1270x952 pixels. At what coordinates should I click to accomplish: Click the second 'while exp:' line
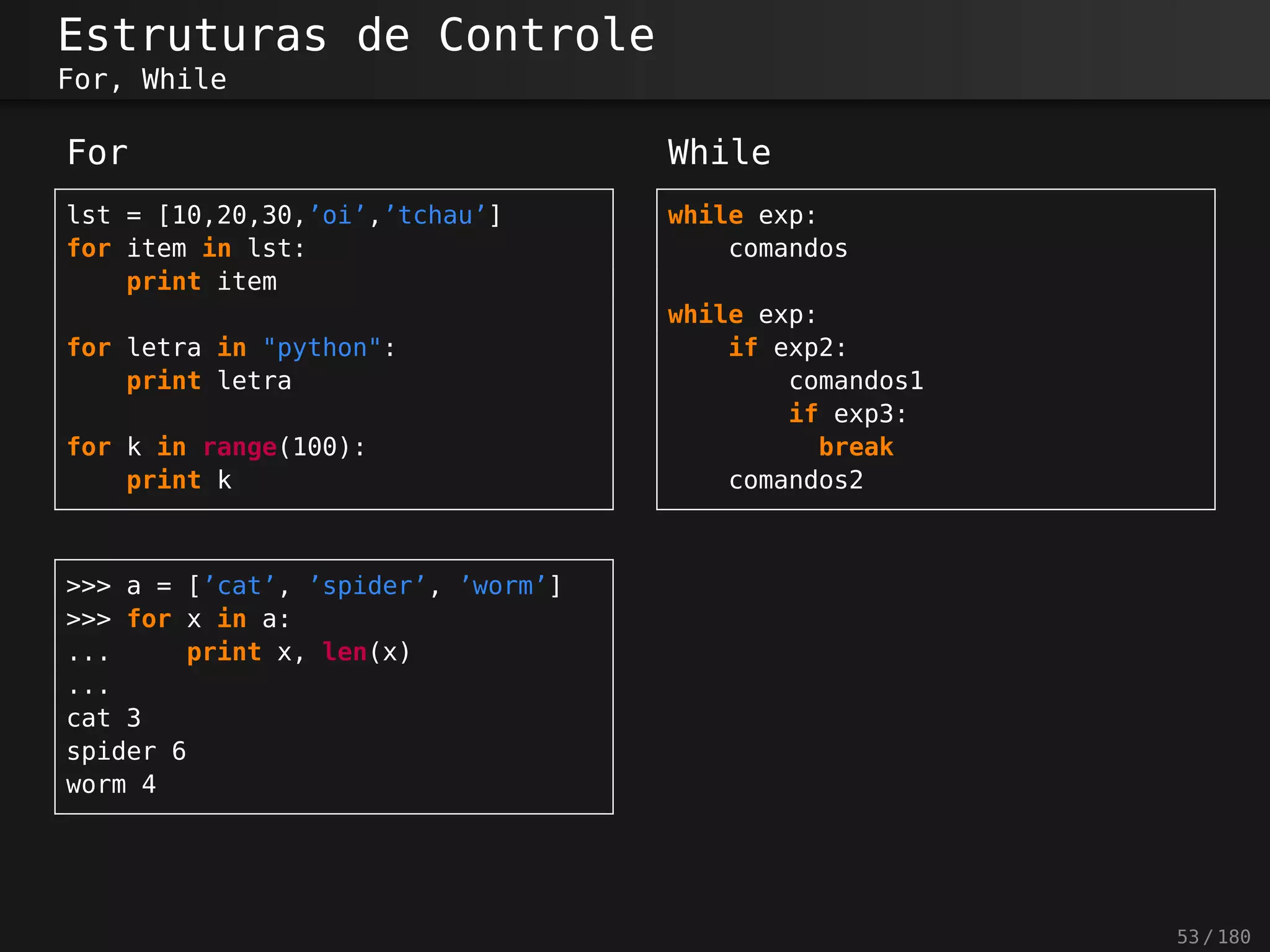click(742, 315)
